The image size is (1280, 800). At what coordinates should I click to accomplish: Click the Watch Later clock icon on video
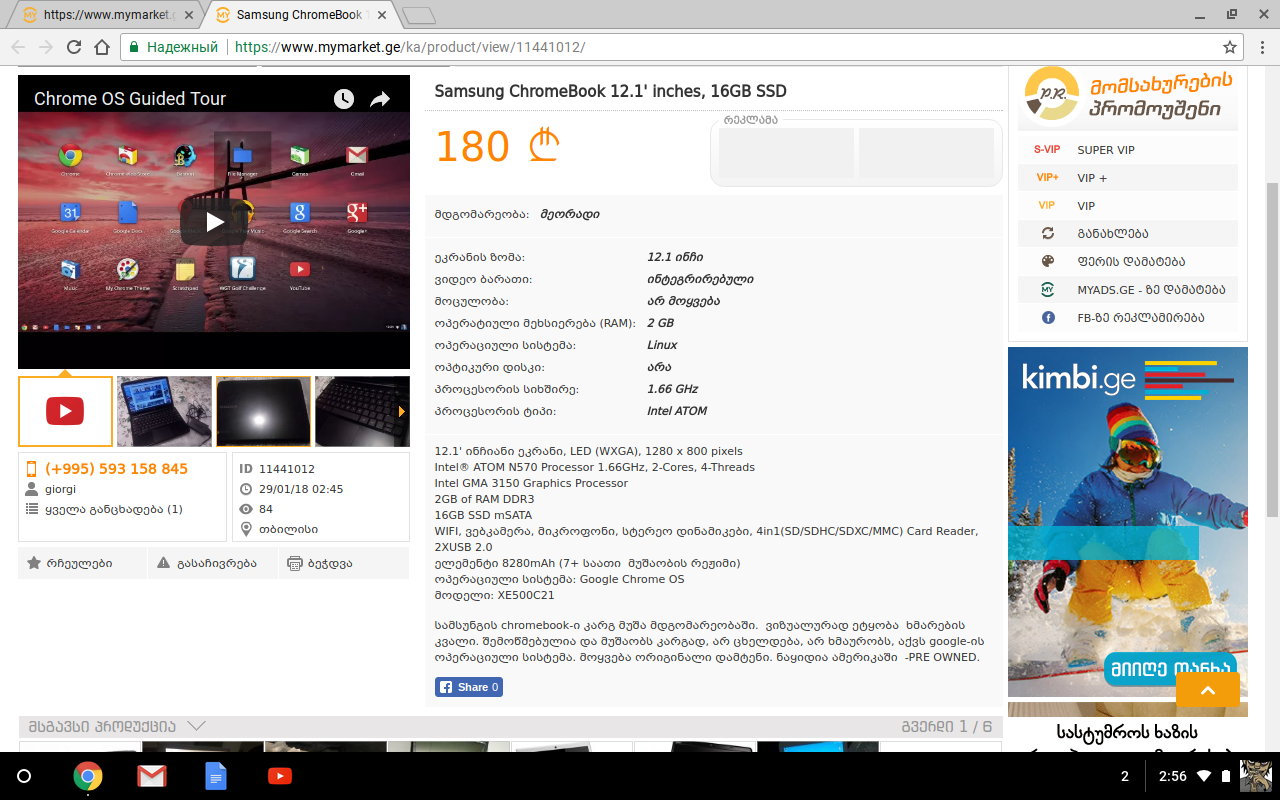pyautogui.click(x=344, y=98)
